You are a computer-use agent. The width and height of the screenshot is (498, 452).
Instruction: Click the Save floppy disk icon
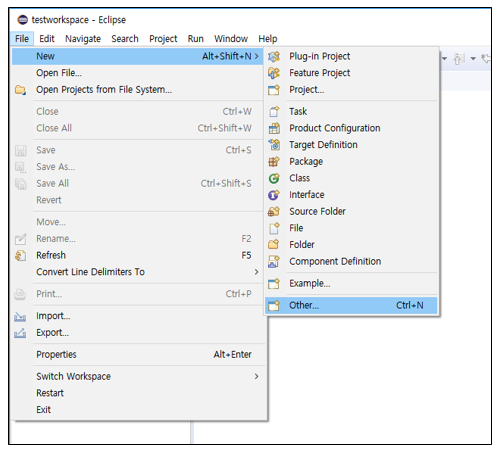click(21, 151)
